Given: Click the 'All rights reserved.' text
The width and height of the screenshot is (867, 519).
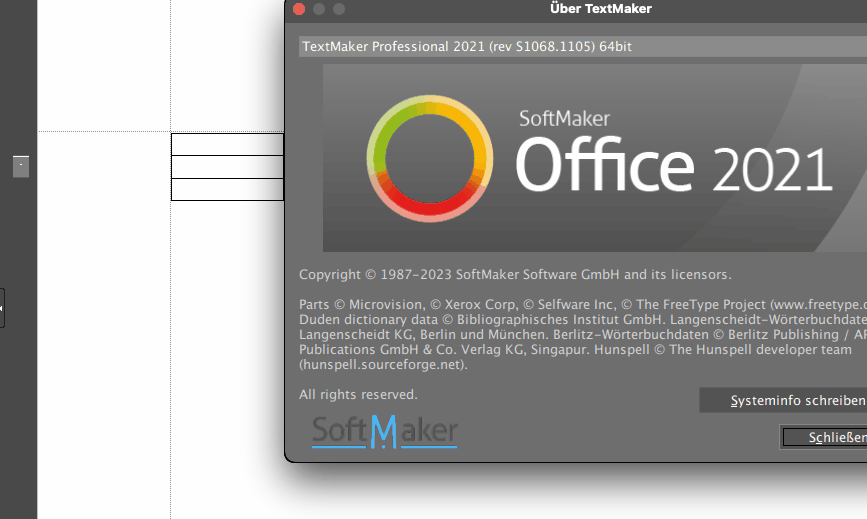Looking at the screenshot, I should [358, 395].
